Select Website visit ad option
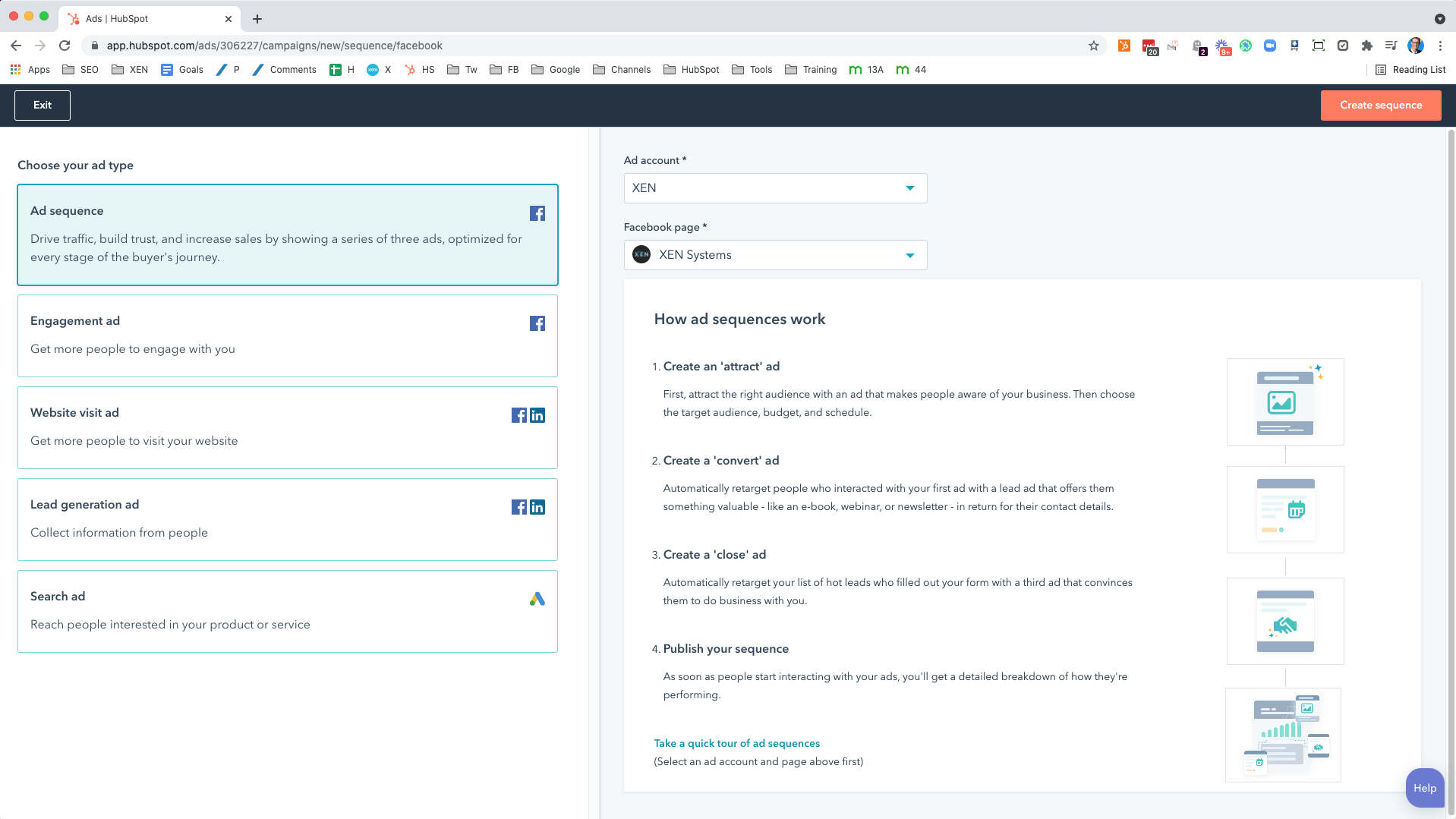 (288, 427)
